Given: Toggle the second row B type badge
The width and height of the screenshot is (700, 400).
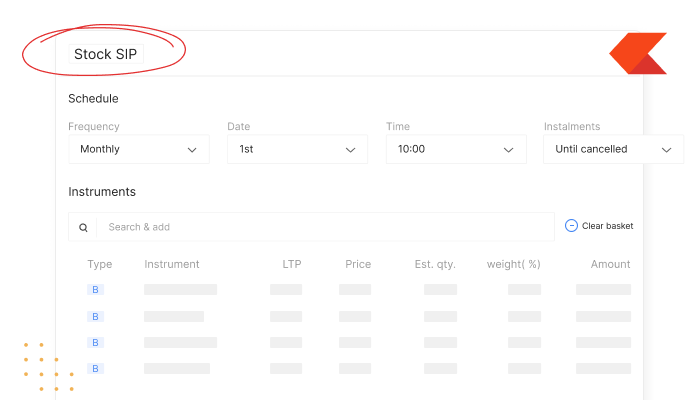Looking at the screenshot, I should 95,317.
